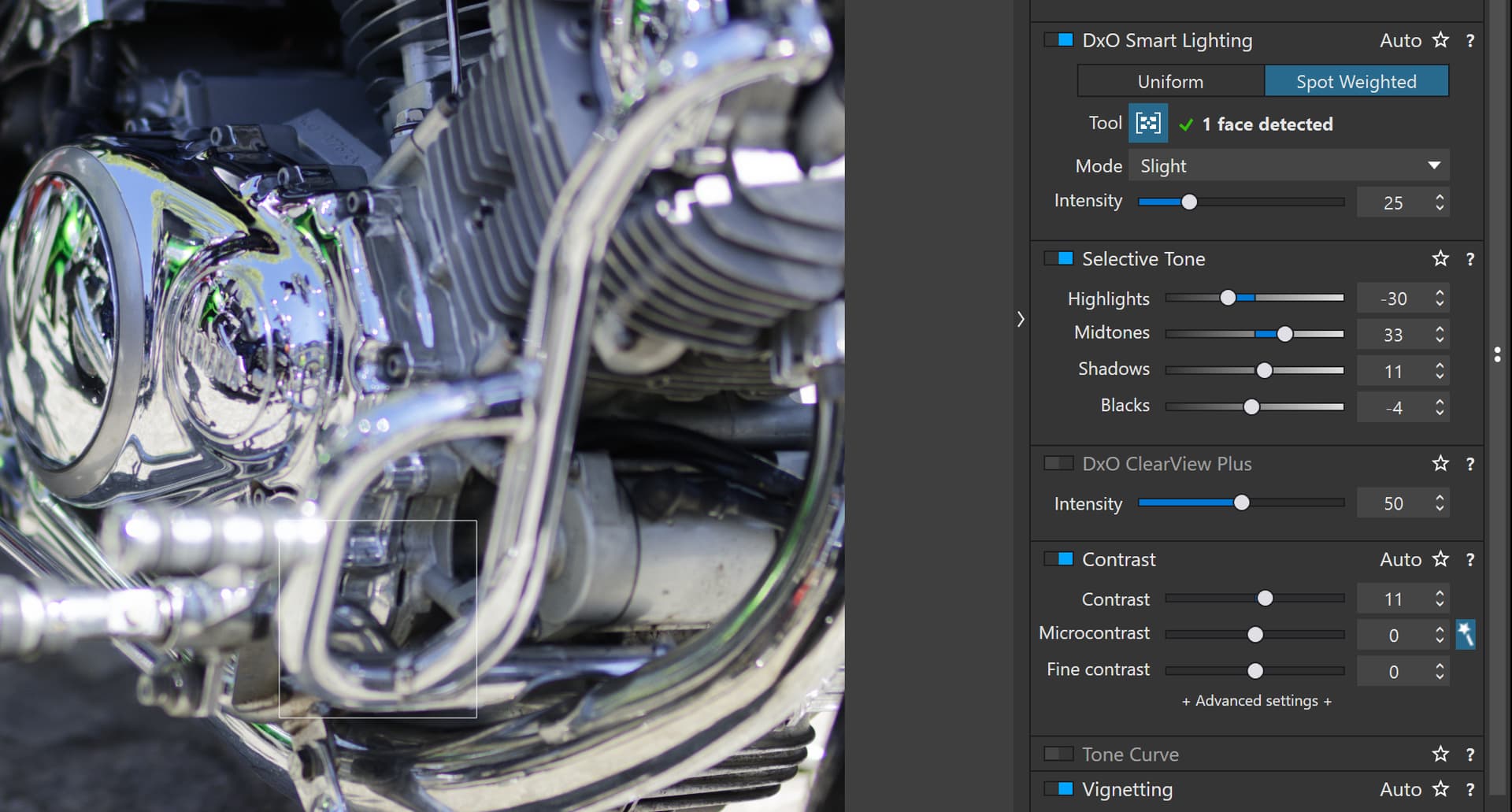Viewport: 1512px width, 812px height.
Task: Select the Spot Weighted tab
Action: [1355, 82]
